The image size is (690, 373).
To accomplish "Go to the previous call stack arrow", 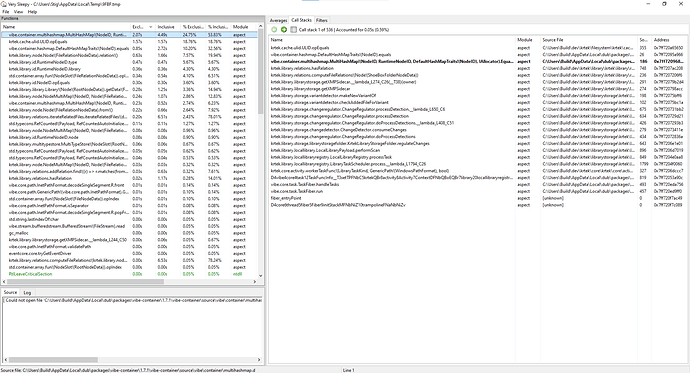I will pos(274,29).
